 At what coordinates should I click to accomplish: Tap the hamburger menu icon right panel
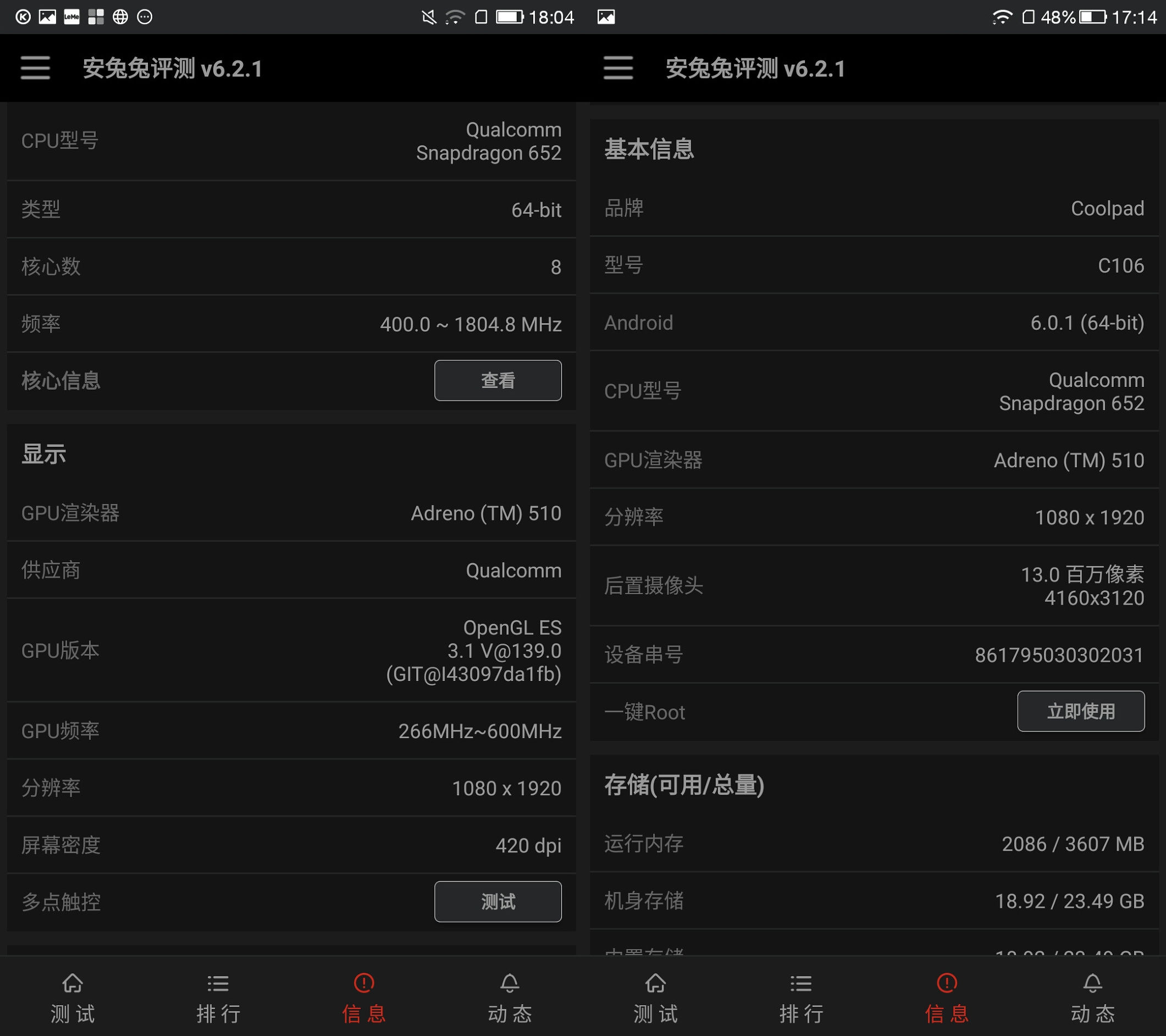620,68
